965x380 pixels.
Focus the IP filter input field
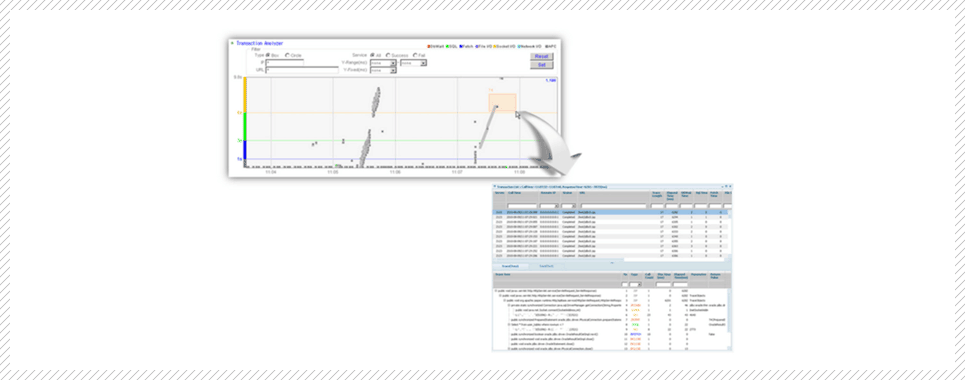[x=284, y=63]
